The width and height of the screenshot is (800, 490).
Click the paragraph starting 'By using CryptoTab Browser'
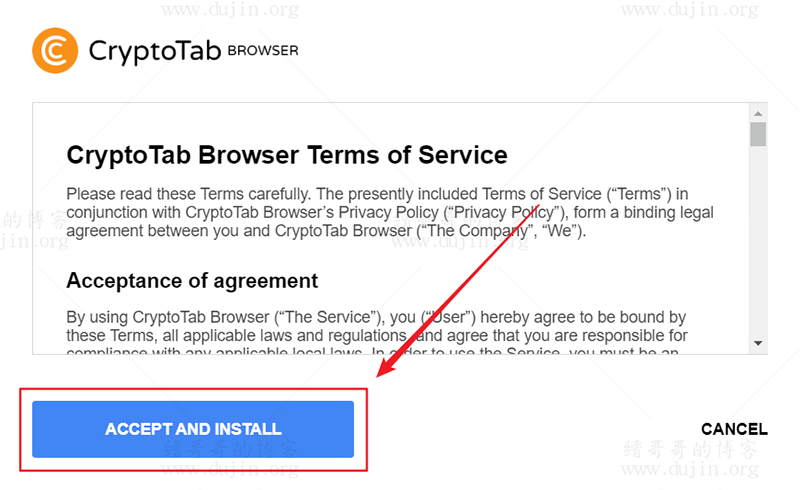(x=377, y=332)
